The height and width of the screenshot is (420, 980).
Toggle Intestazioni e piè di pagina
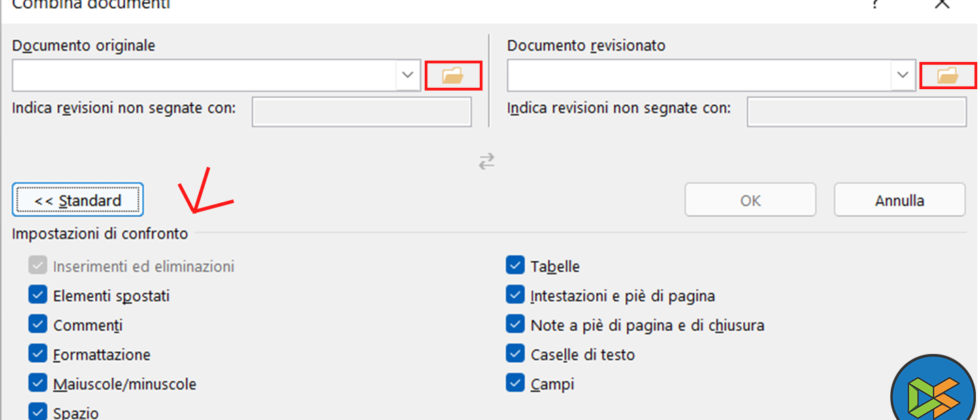click(x=516, y=295)
